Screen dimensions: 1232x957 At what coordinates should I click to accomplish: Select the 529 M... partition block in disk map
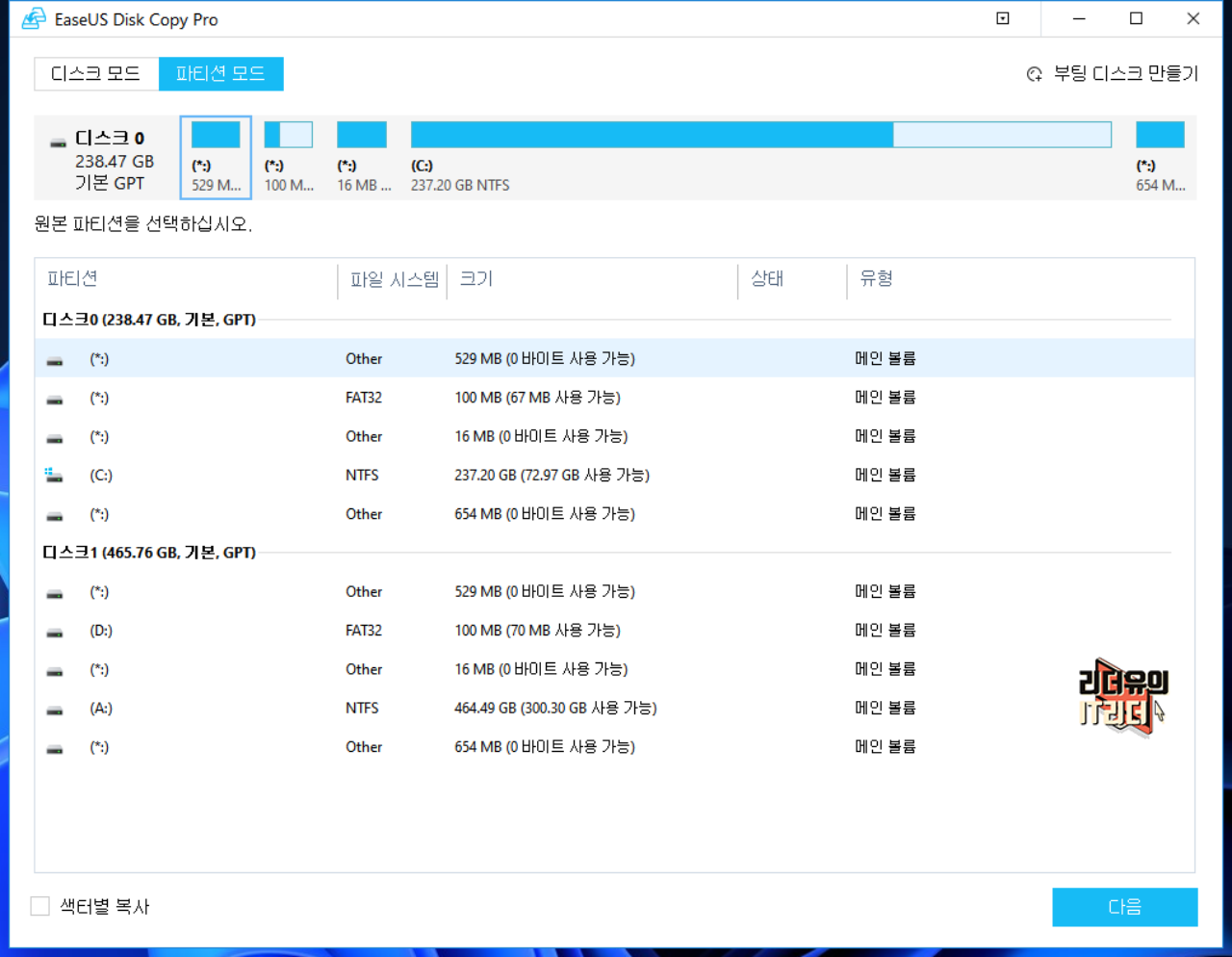point(216,157)
